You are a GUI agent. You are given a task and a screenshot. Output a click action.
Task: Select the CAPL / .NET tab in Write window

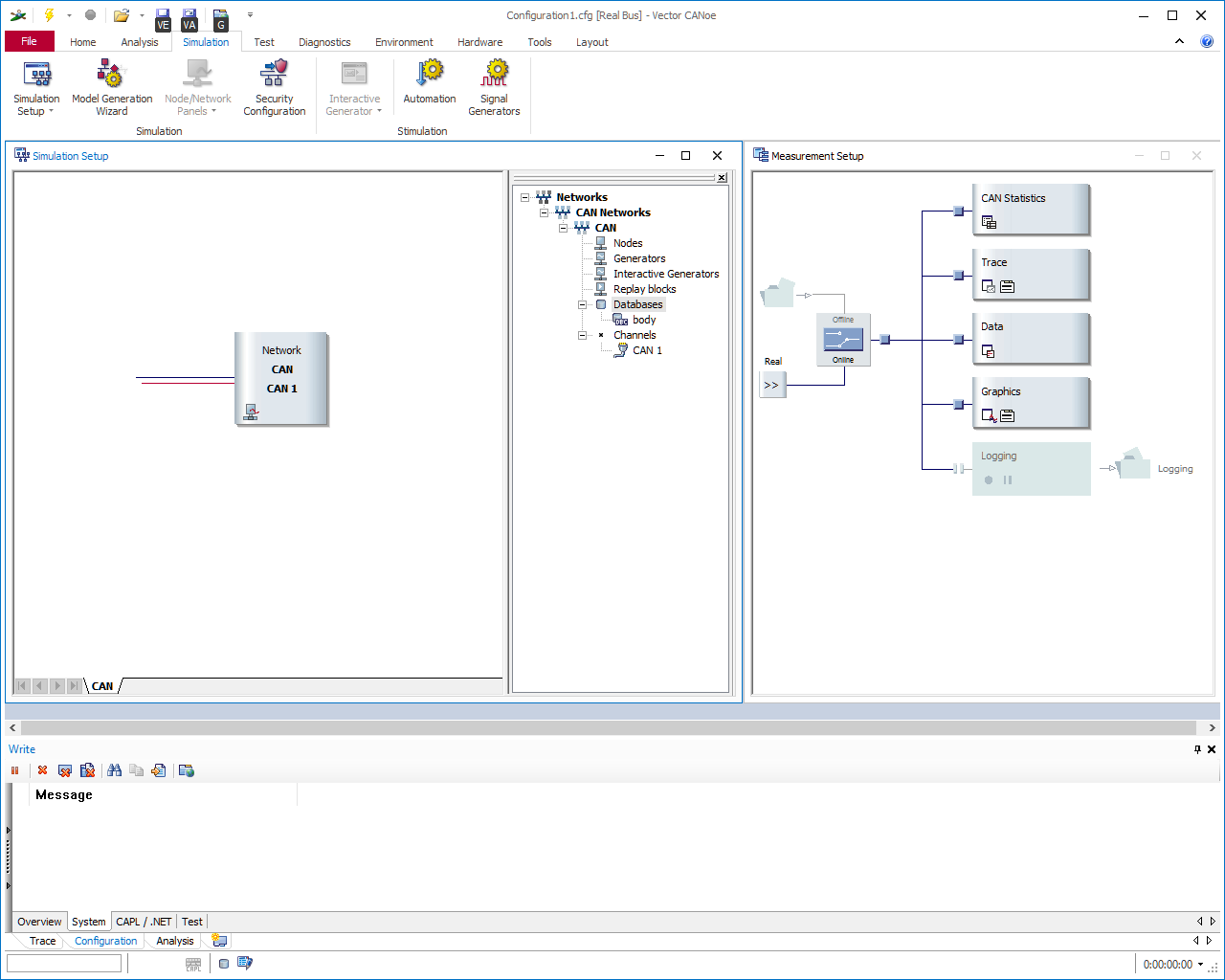pyautogui.click(x=144, y=922)
